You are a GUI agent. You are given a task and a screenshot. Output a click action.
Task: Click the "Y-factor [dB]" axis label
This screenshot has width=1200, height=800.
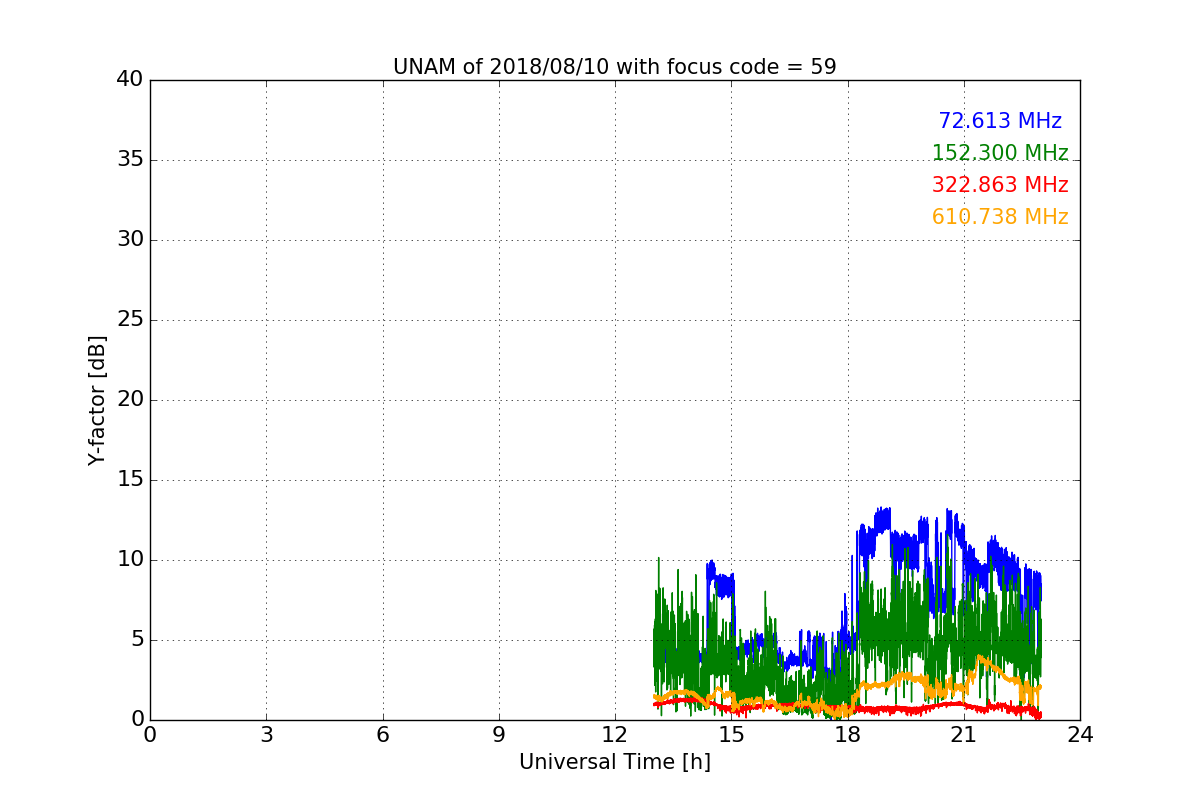(97, 400)
